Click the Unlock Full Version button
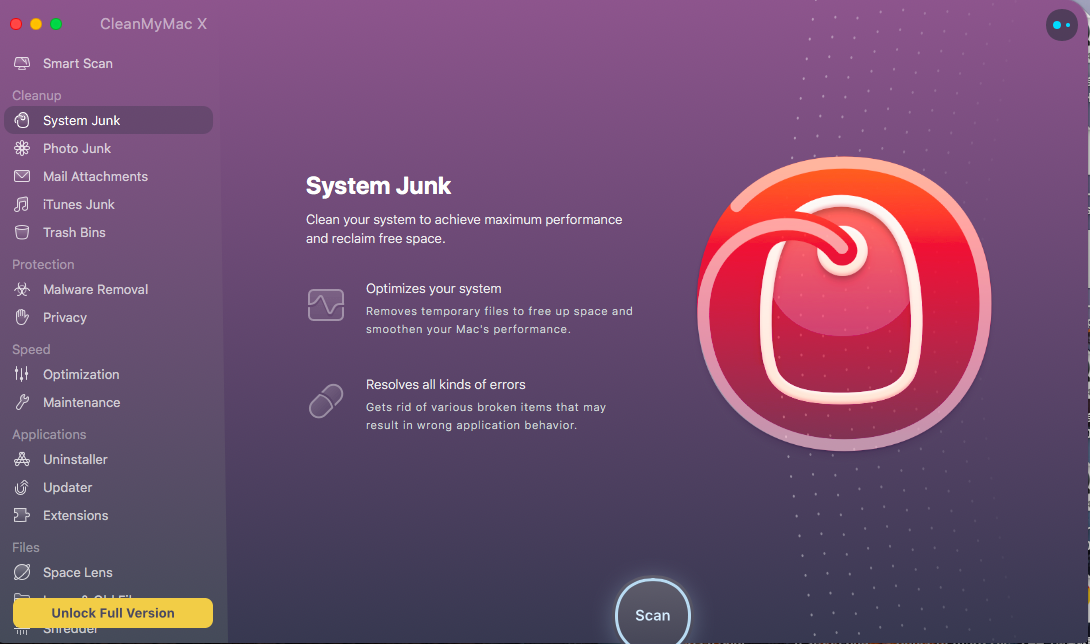The image size is (1090, 644). (113, 613)
